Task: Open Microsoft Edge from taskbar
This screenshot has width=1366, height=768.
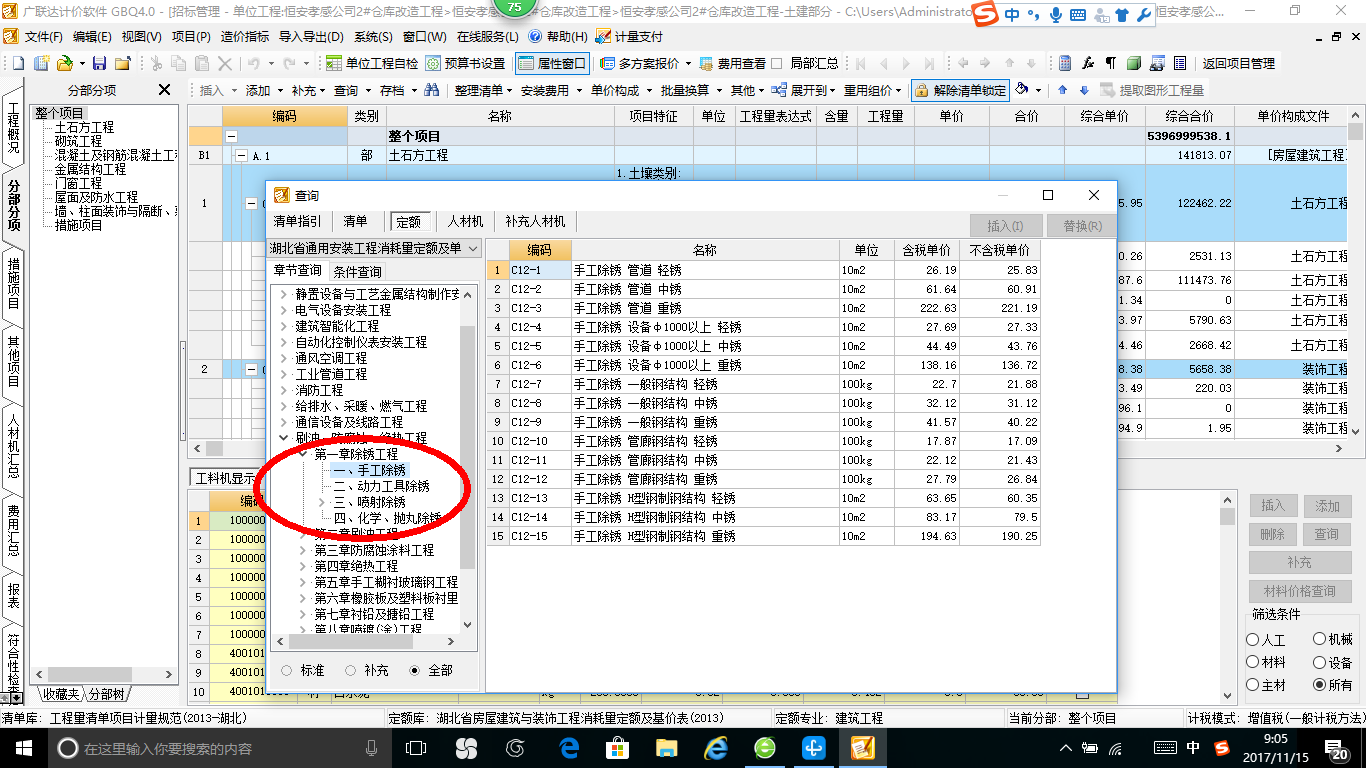Action: [570, 748]
